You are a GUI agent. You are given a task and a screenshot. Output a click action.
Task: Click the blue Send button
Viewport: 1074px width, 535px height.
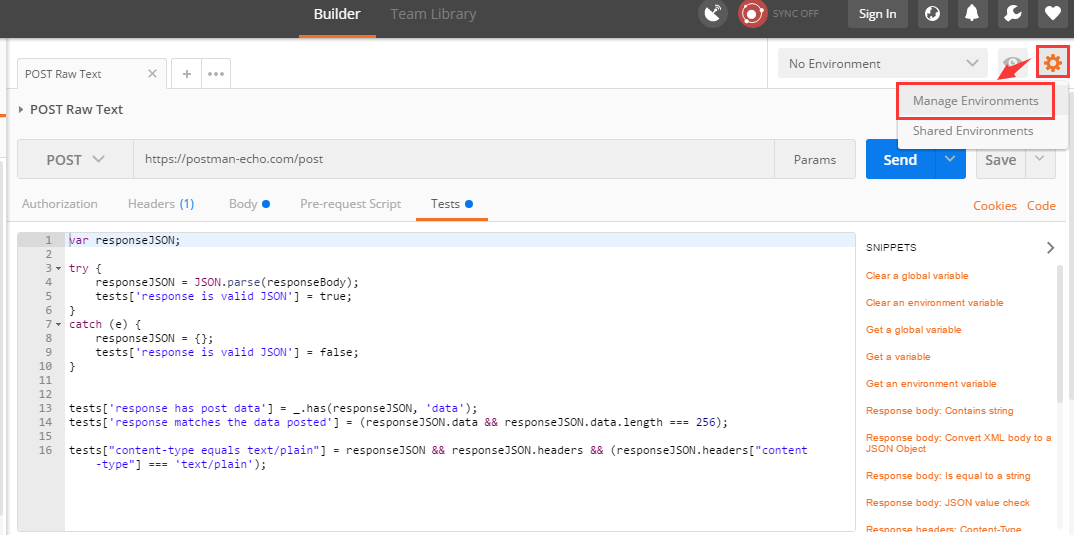(900, 160)
